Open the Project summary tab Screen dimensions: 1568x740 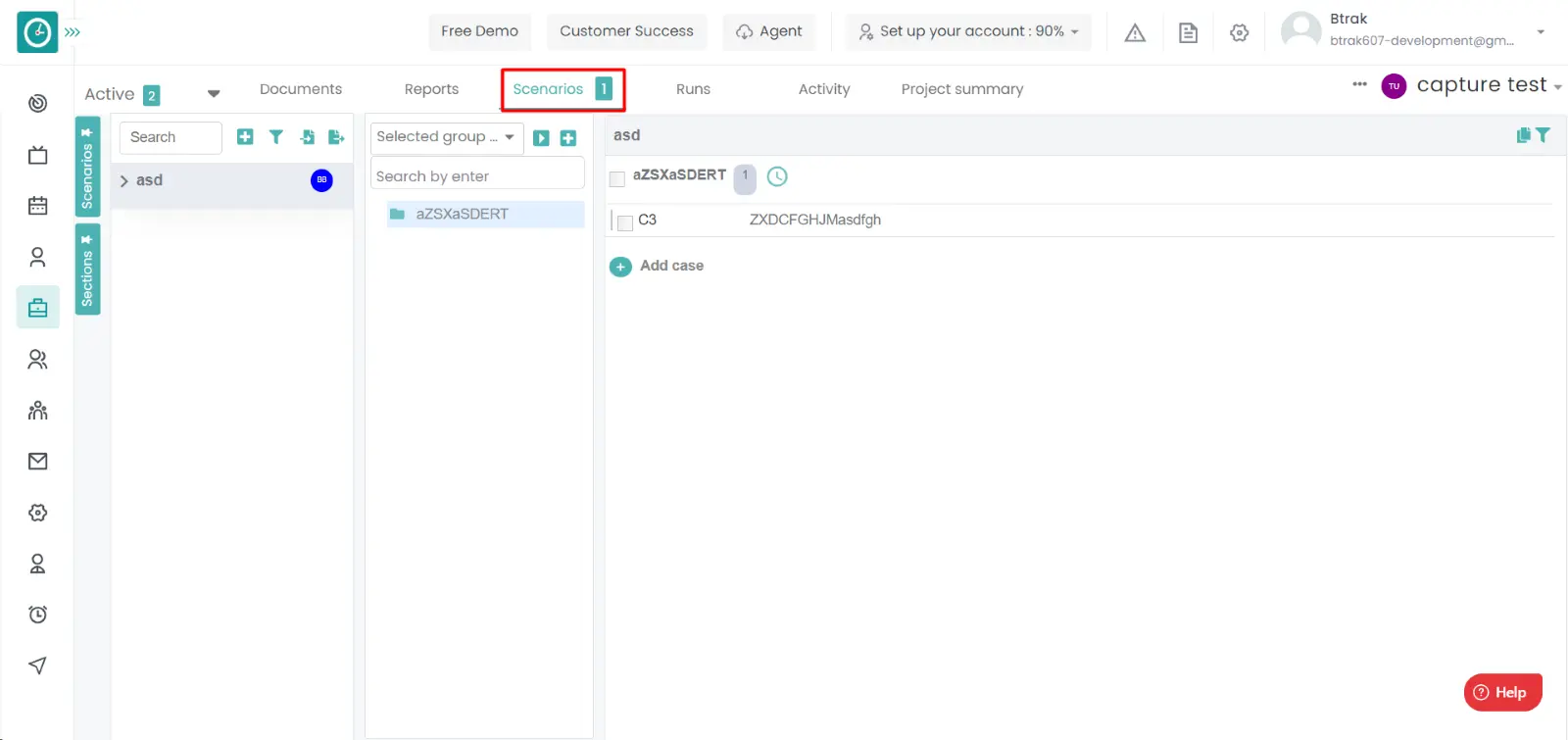[961, 89]
